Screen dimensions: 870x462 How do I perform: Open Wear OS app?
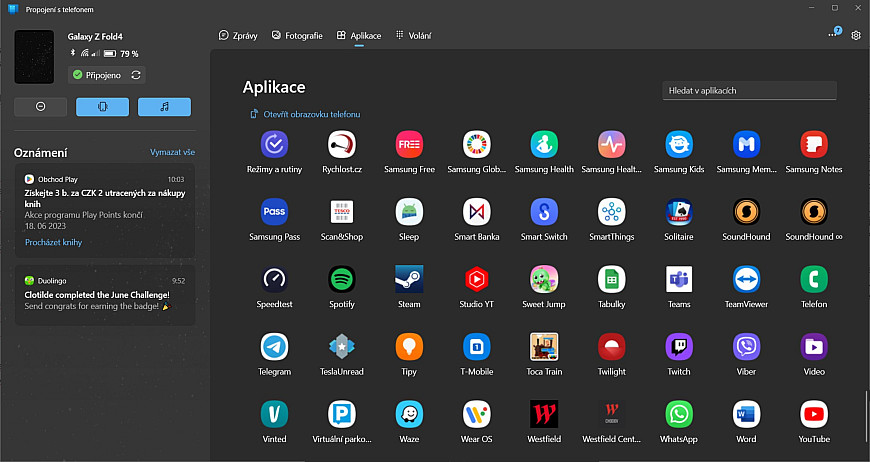pyautogui.click(x=477, y=414)
